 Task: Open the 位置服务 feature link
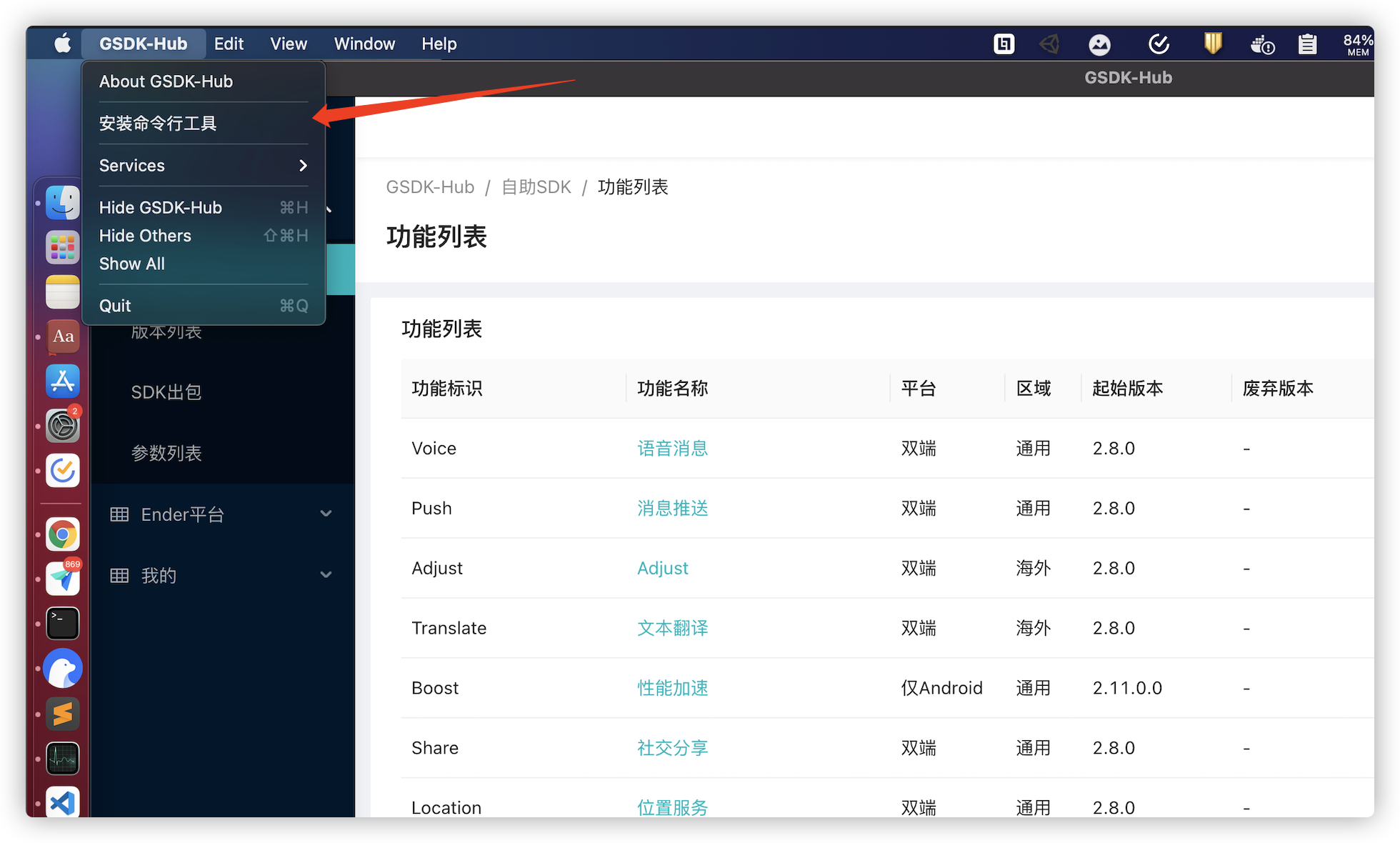coord(672,807)
